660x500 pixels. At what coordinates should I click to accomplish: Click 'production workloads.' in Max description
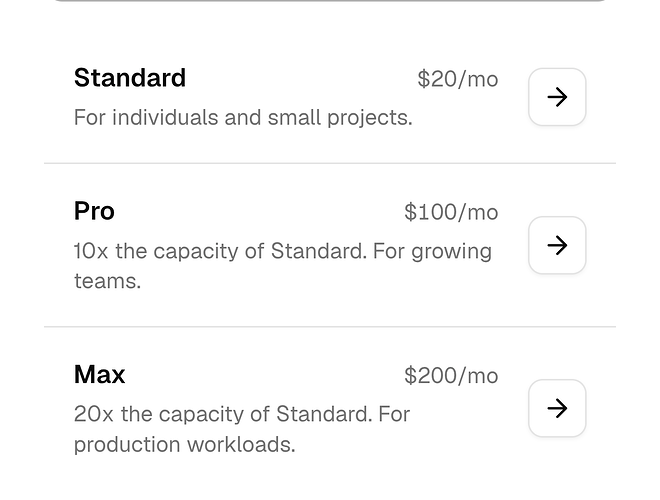pyautogui.click(x=184, y=444)
